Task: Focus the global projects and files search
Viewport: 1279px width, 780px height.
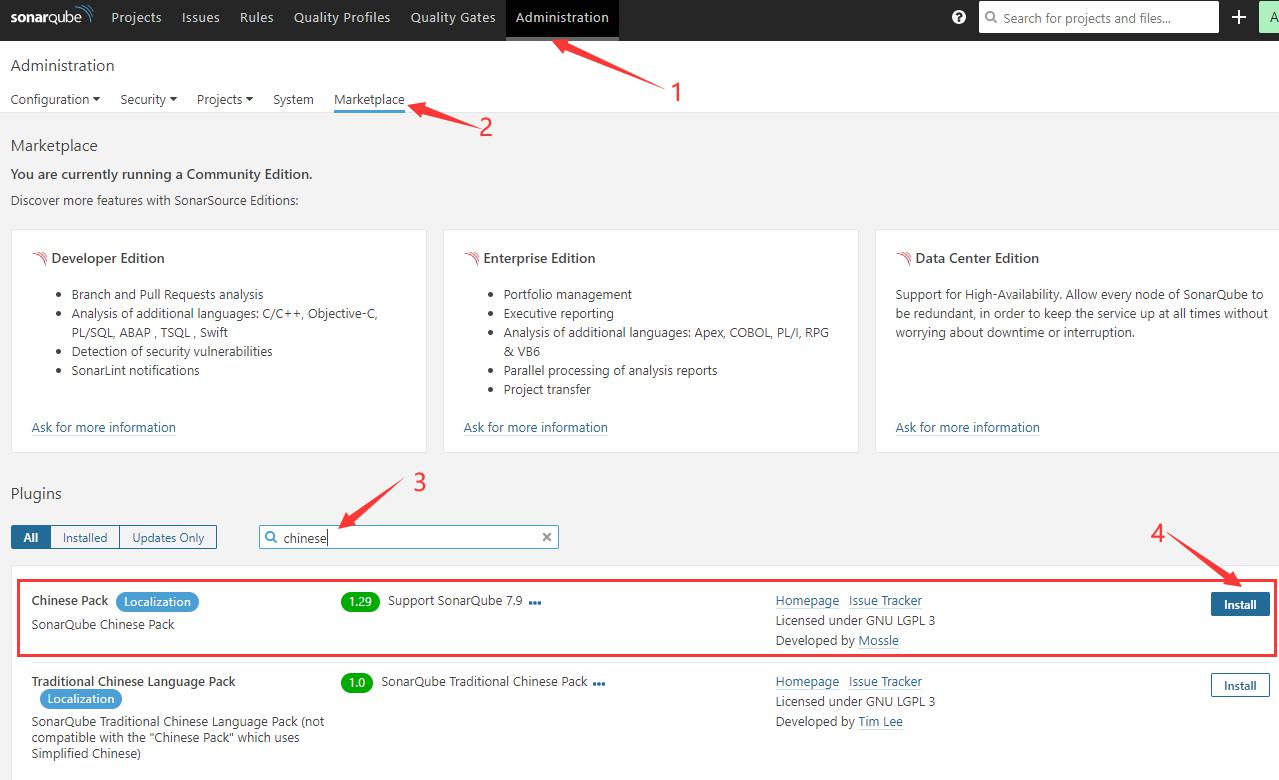Action: (x=1099, y=17)
